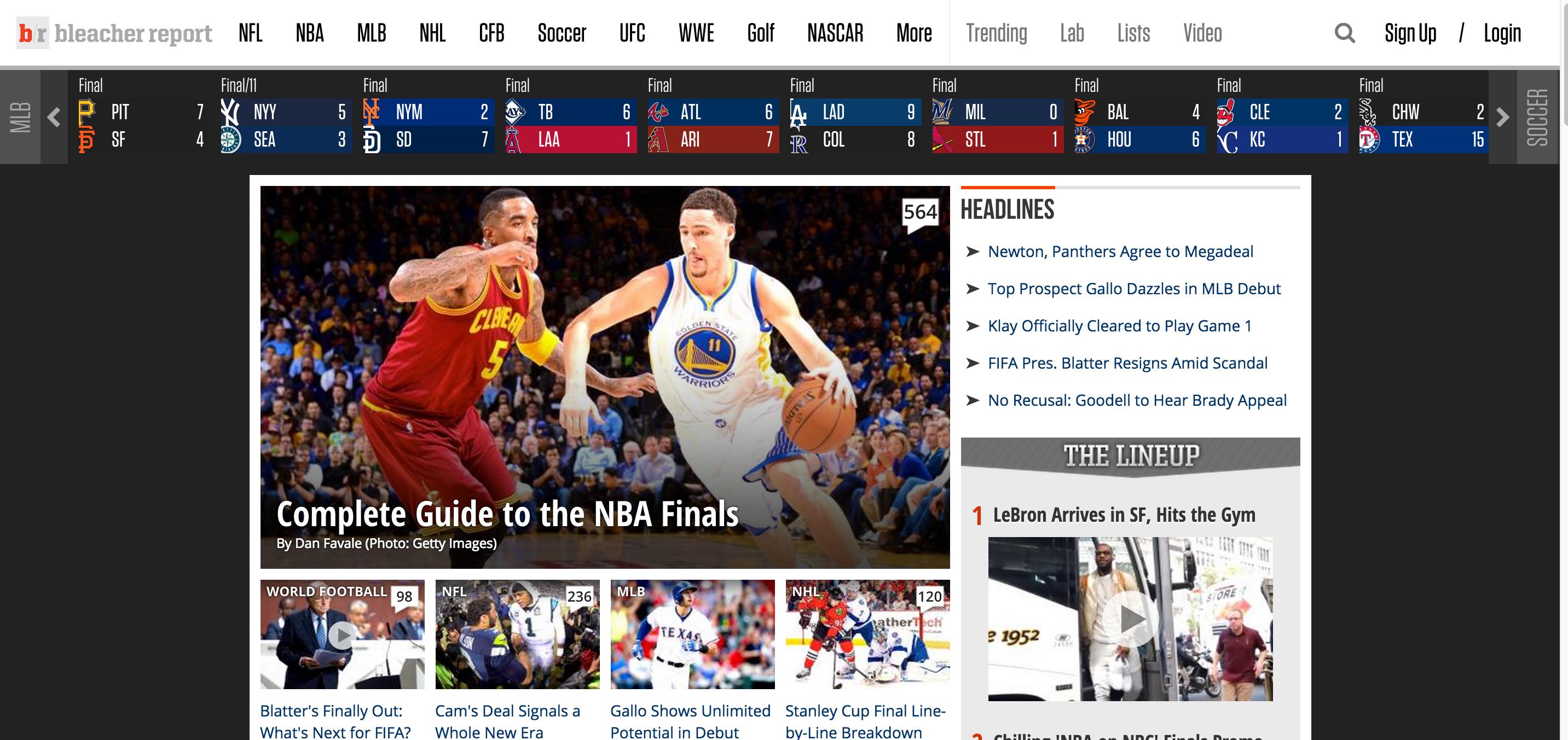Click the magnifying glass search icon
The width and height of the screenshot is (1568, 740).
point(1344,33)
